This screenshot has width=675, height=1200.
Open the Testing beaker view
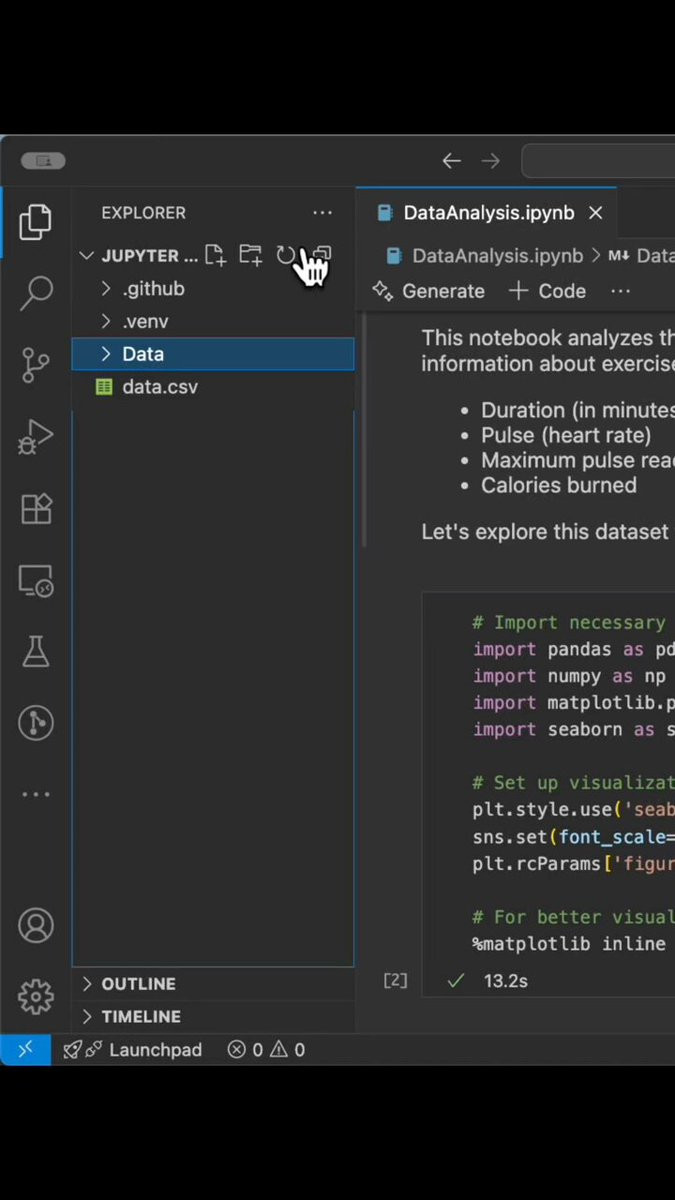point(36,651)
